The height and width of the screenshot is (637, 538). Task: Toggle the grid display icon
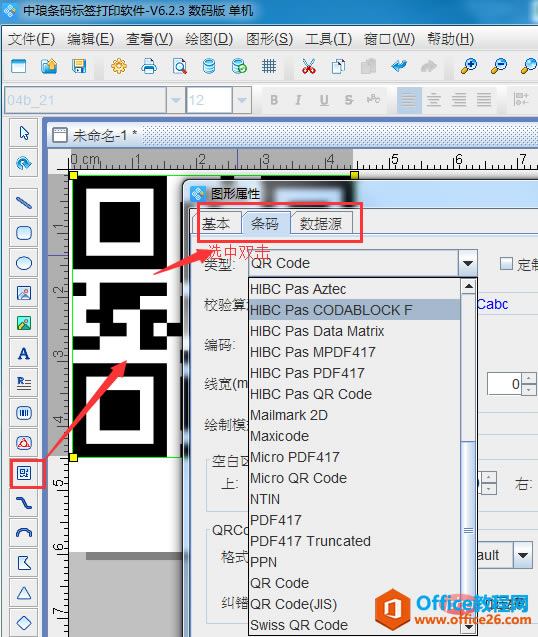pyautogui.click(x=269, y=66)
